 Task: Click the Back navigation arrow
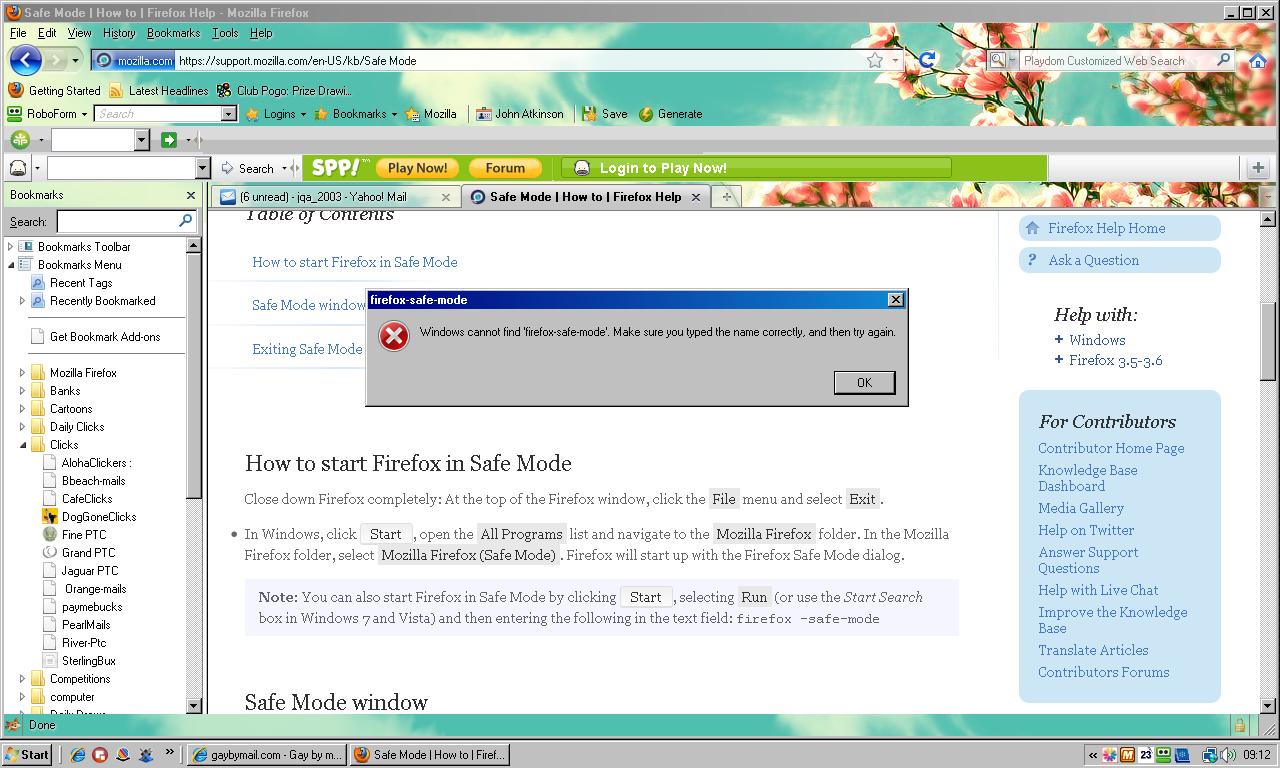[x=25, y=60]
